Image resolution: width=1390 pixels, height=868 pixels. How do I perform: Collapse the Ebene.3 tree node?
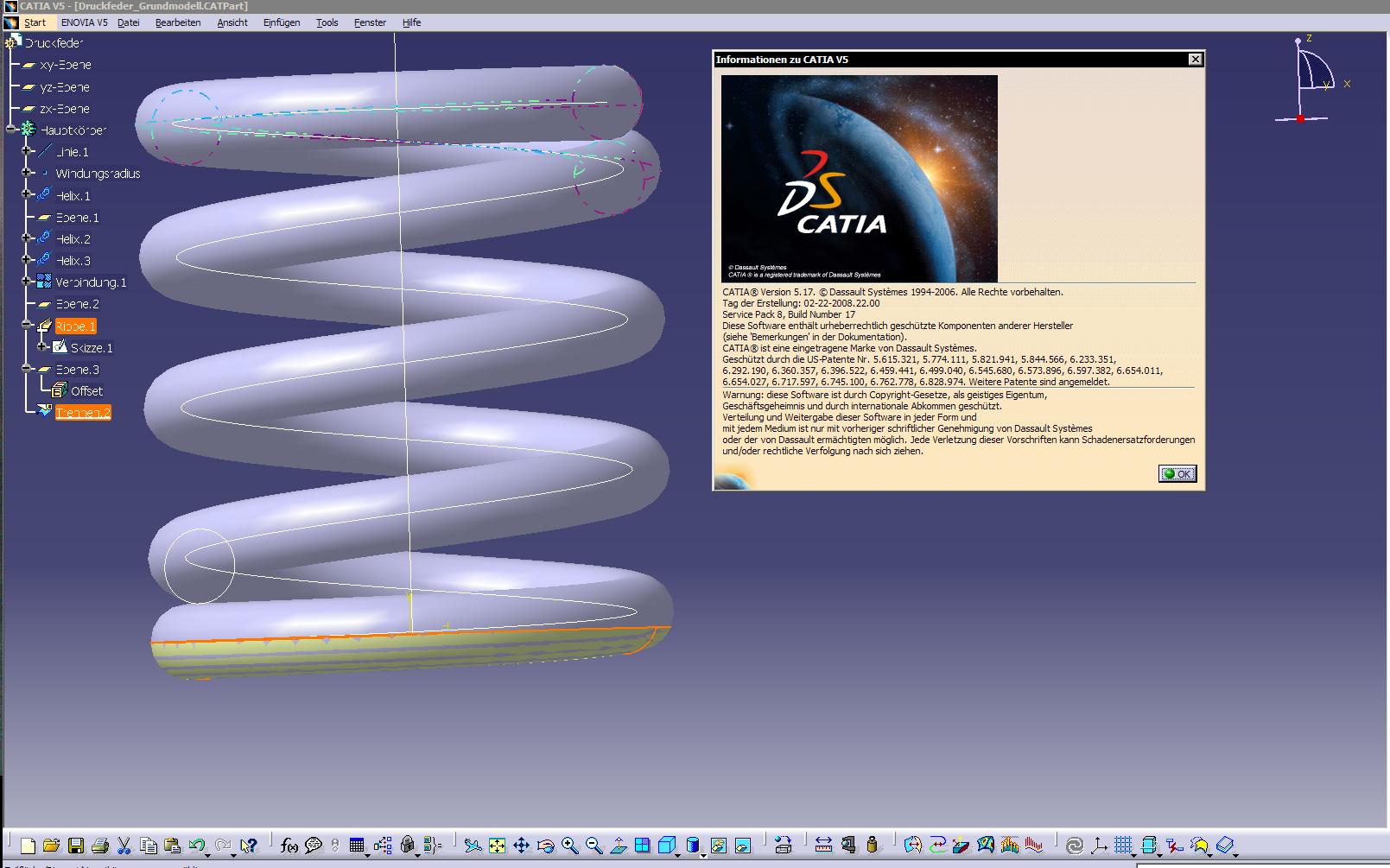point(27,369)
